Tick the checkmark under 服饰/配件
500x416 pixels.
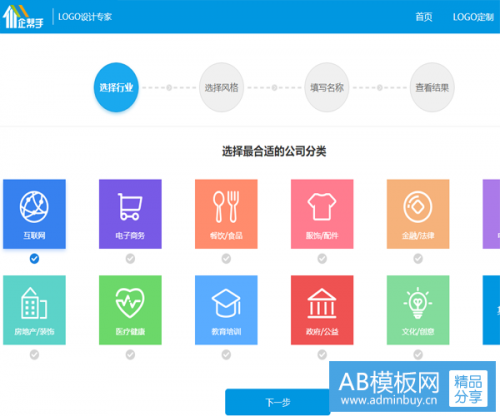click(x=322, y=258)
